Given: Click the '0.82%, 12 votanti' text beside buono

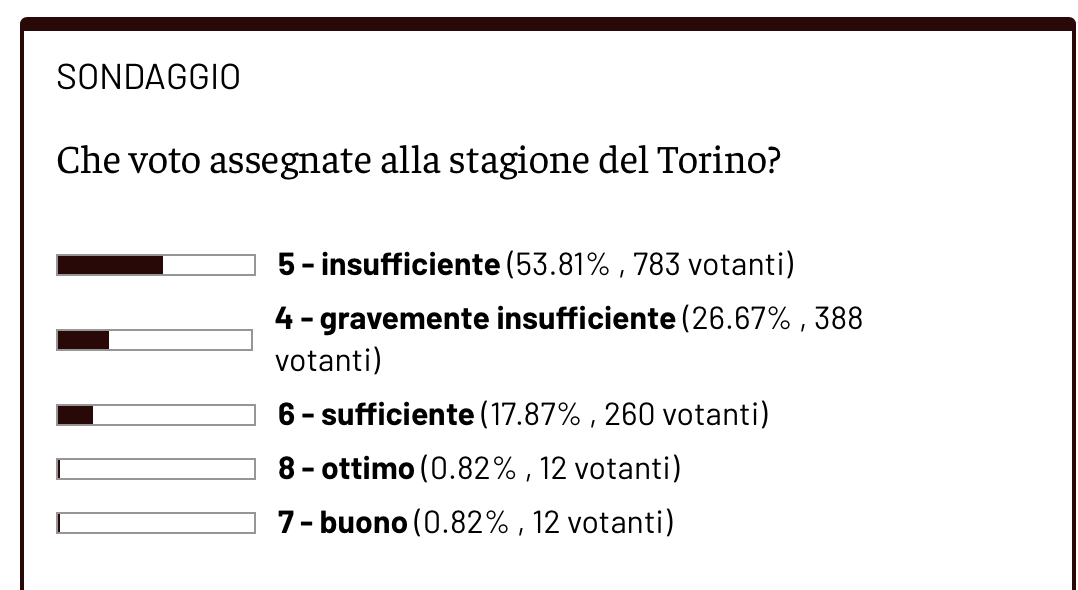Looking at the screenshot, I should [543, 523].
